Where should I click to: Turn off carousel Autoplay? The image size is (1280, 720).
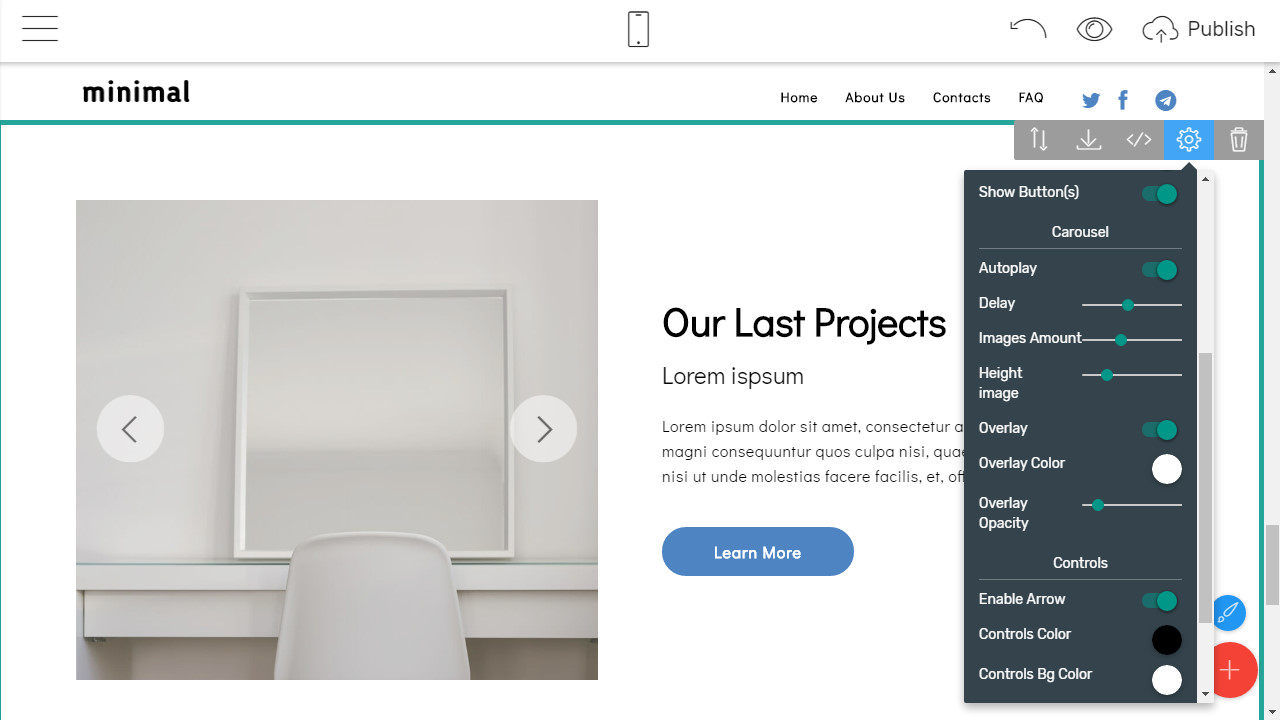tap(1160, 270)
